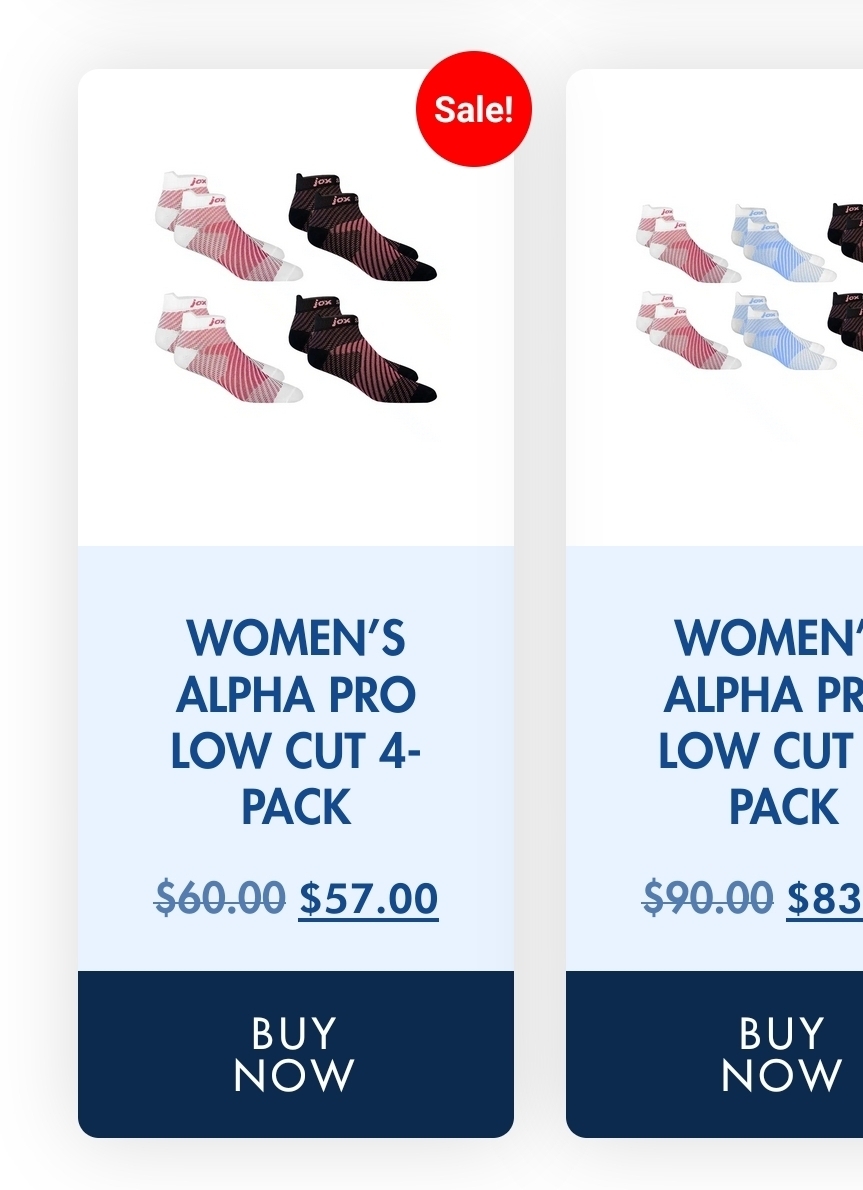This screenshot has width=863, height=1190.
Task: Open Women's Alpha Pro Low Cut 4-Pack title
Action: click(296, 721)
